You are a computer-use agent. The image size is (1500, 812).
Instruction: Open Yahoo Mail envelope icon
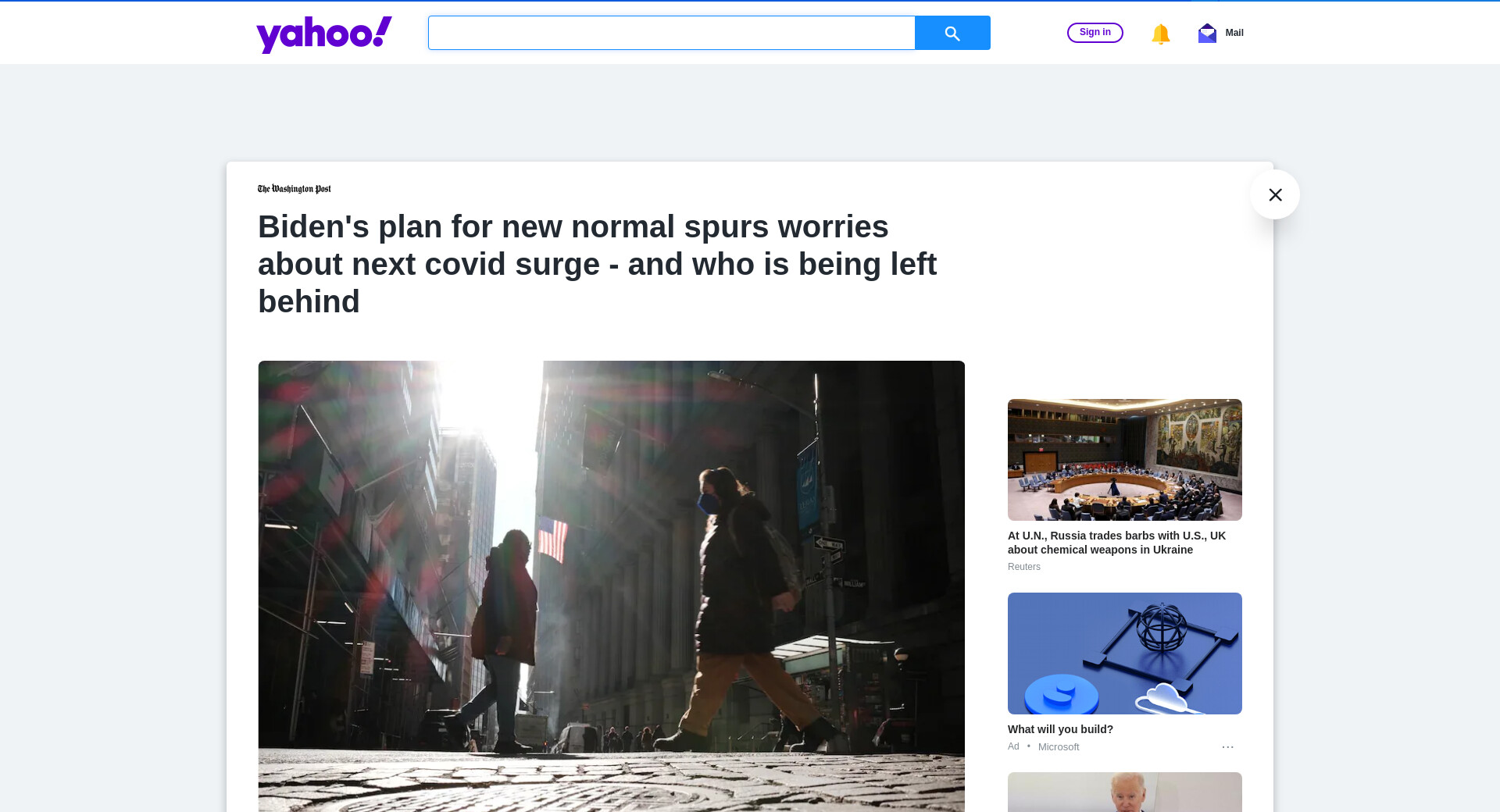[1207, 33]
